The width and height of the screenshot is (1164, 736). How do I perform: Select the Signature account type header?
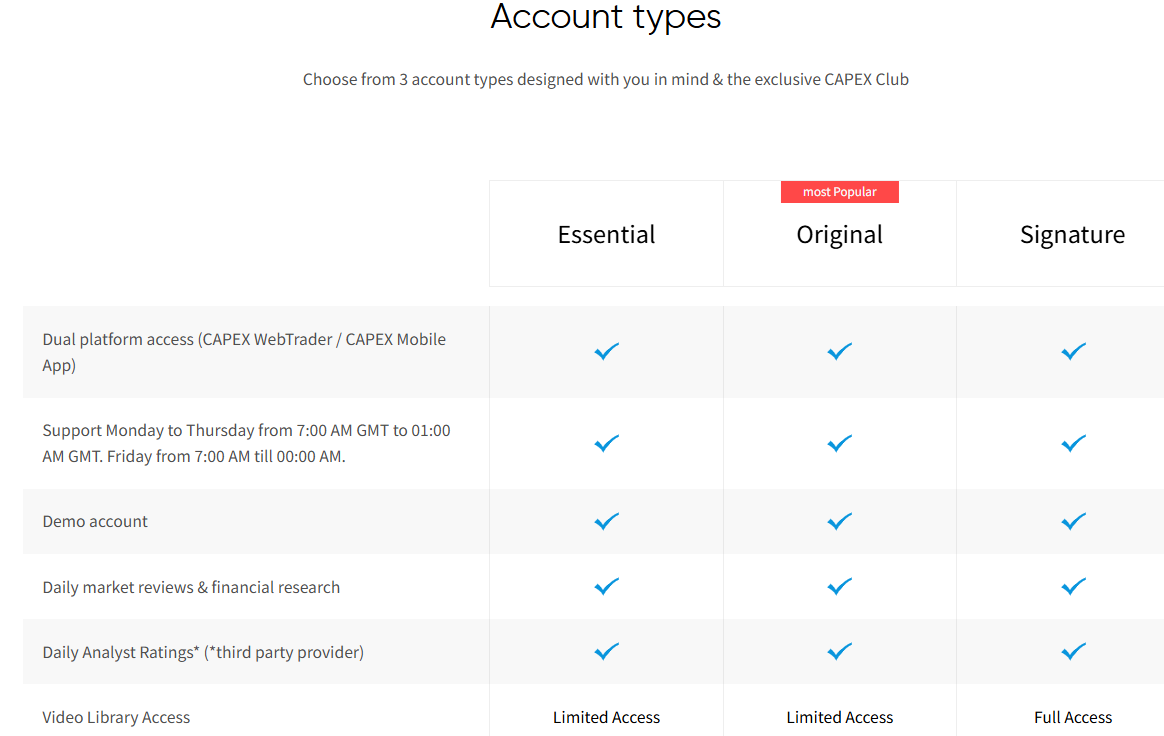1073,235
